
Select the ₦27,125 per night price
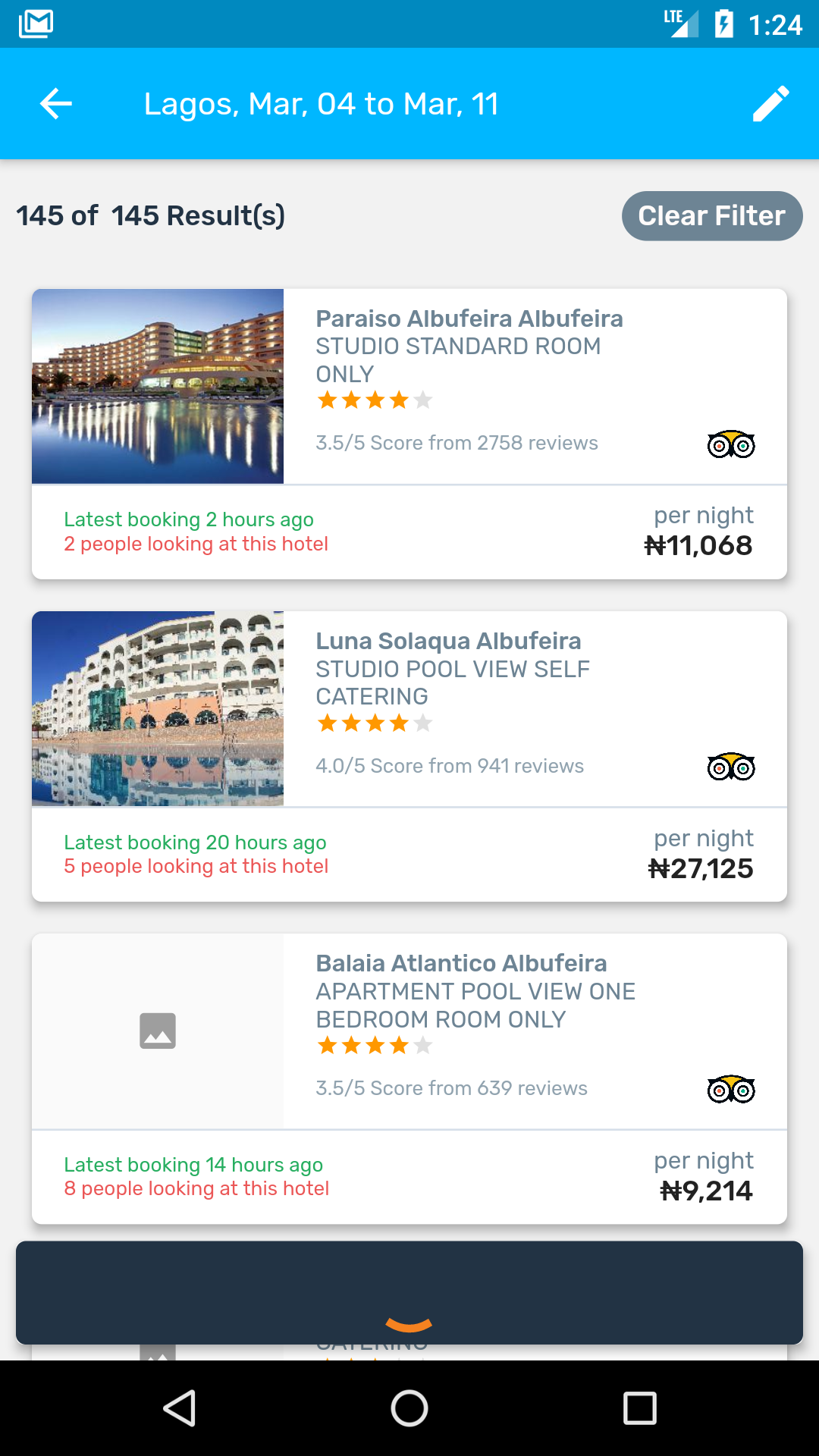[x=701, y=868]
